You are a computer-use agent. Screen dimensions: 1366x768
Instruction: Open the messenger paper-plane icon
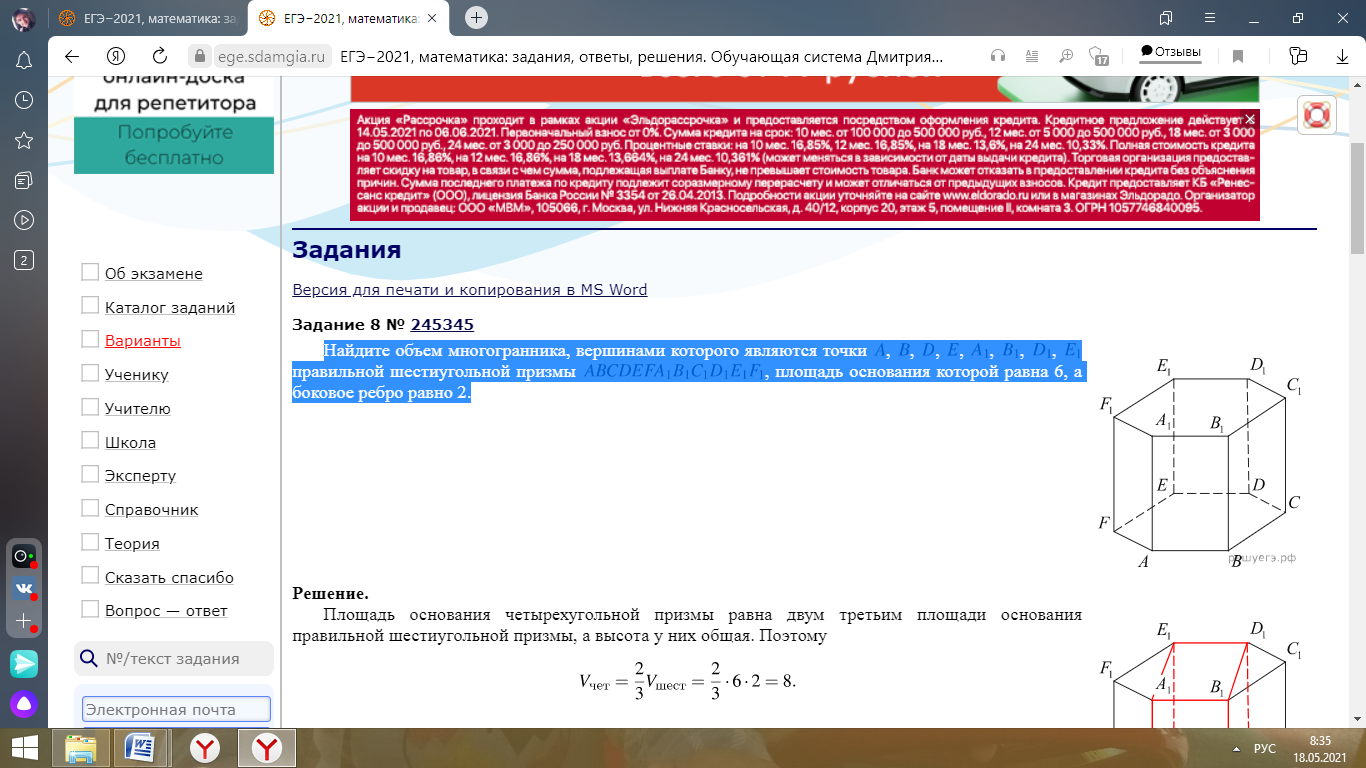point(24,662)
